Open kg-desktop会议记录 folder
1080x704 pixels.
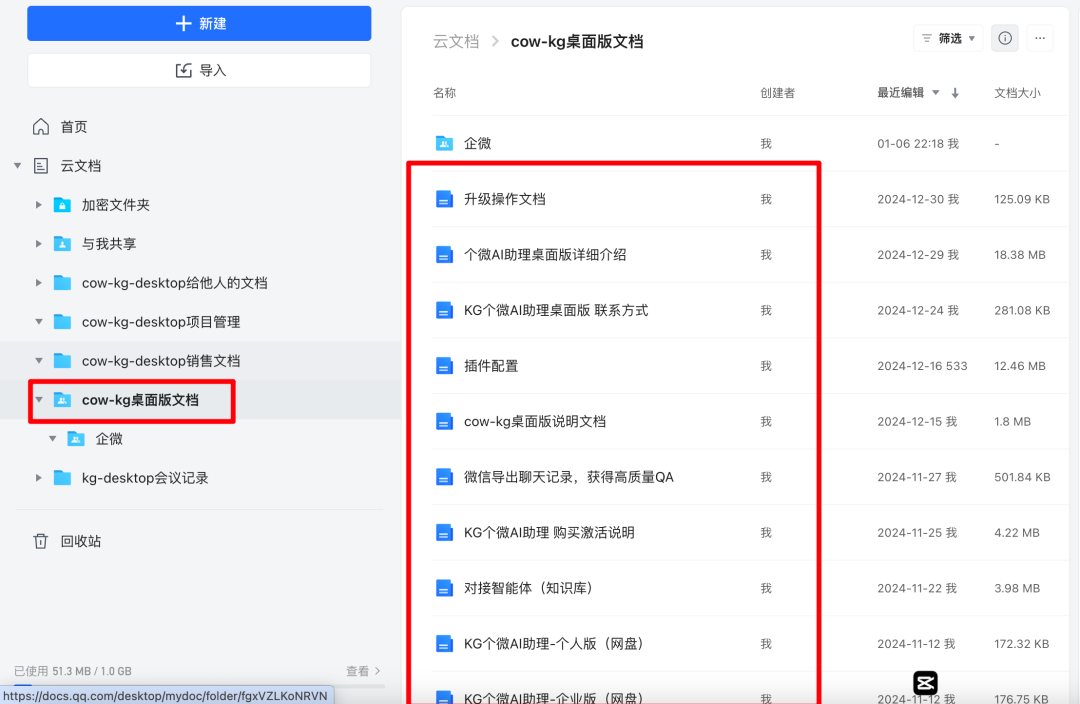pyautogui.click(x=145, y=478)
